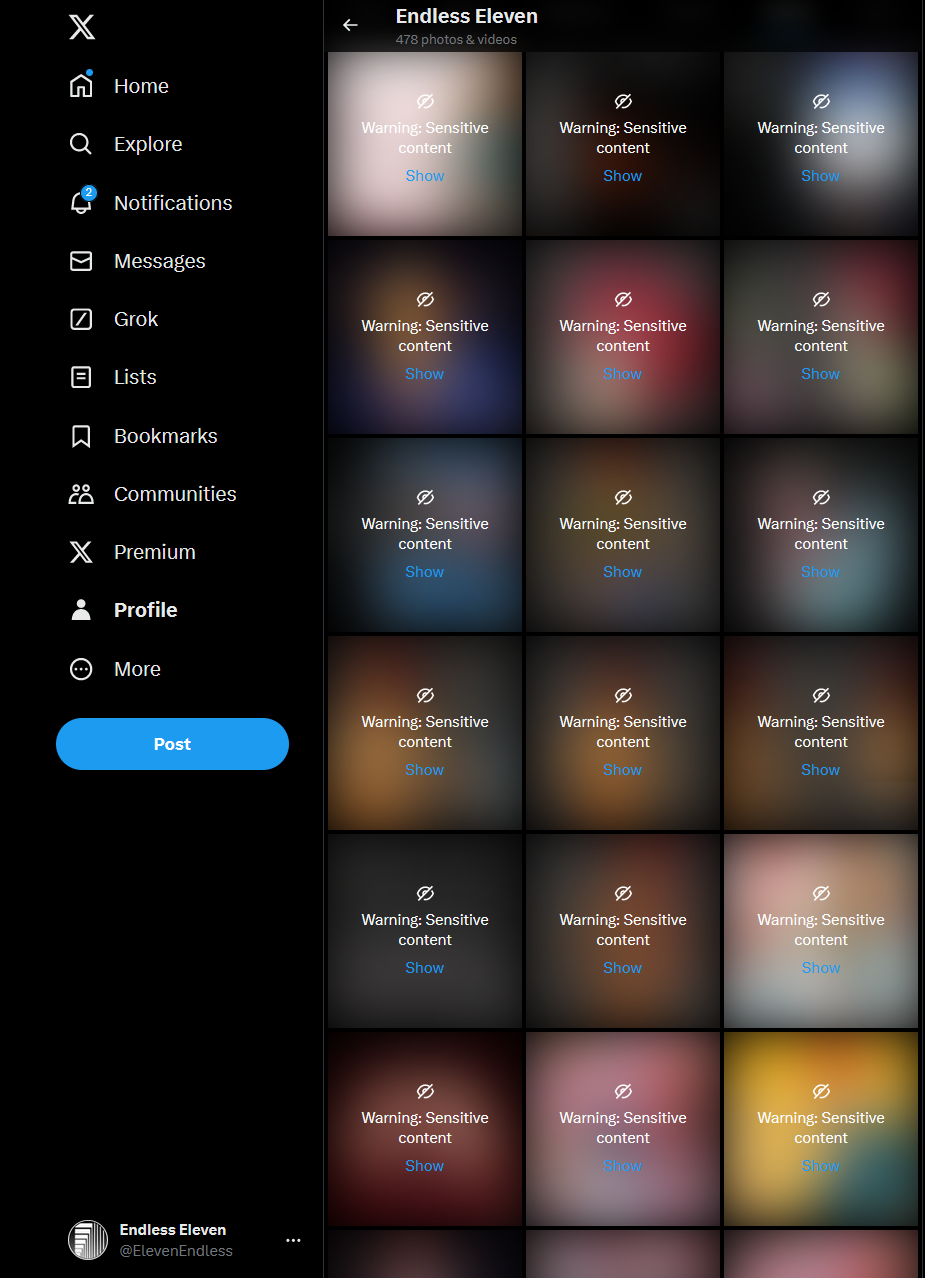The width and height of the screenshot is (925, 1278).
Task: Click the Endless Eleven page heading
Action: click(467, 16)
